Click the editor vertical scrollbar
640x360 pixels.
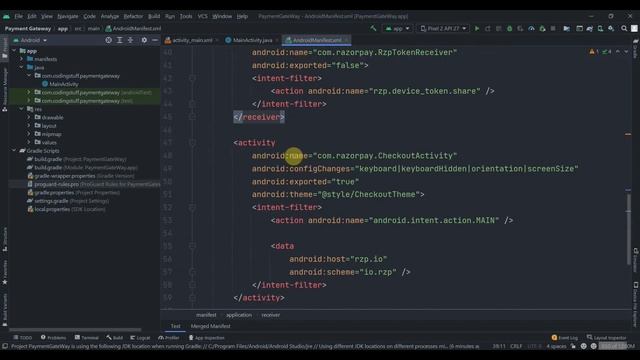629,229
